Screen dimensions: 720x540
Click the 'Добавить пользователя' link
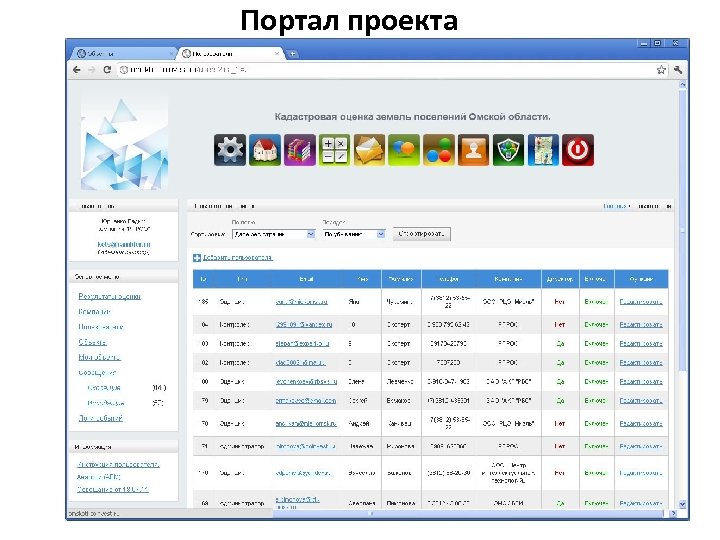click(x=237, y=258)
